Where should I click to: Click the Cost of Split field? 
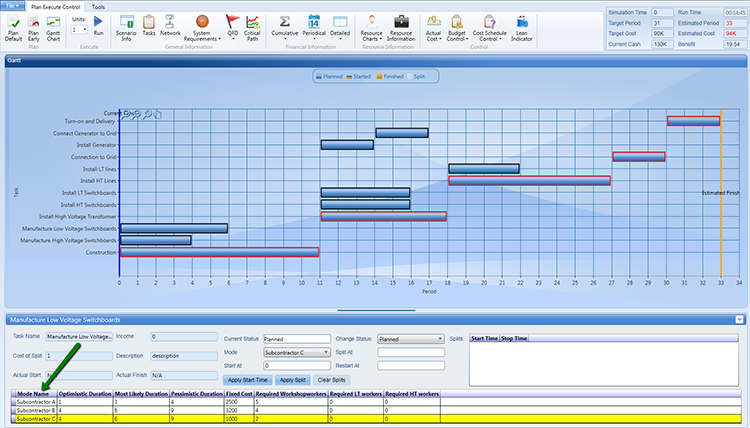[x=79, y=356]
